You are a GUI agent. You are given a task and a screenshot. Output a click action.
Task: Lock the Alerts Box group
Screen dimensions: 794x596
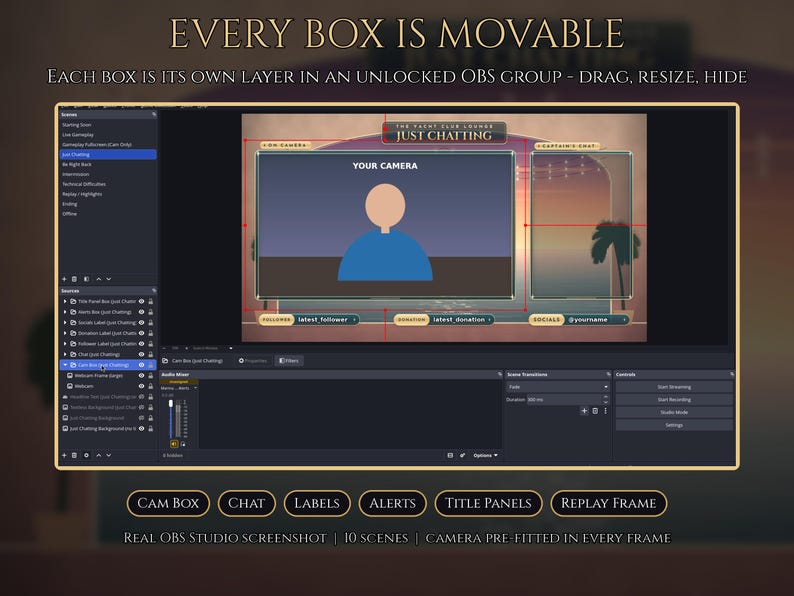click(150, 312)
